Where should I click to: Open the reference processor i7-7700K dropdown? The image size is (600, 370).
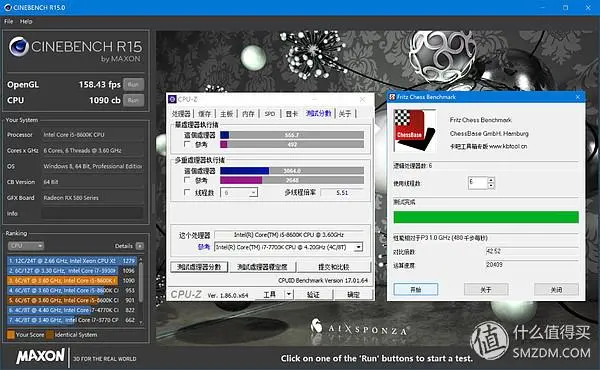[x=358, y=247]
